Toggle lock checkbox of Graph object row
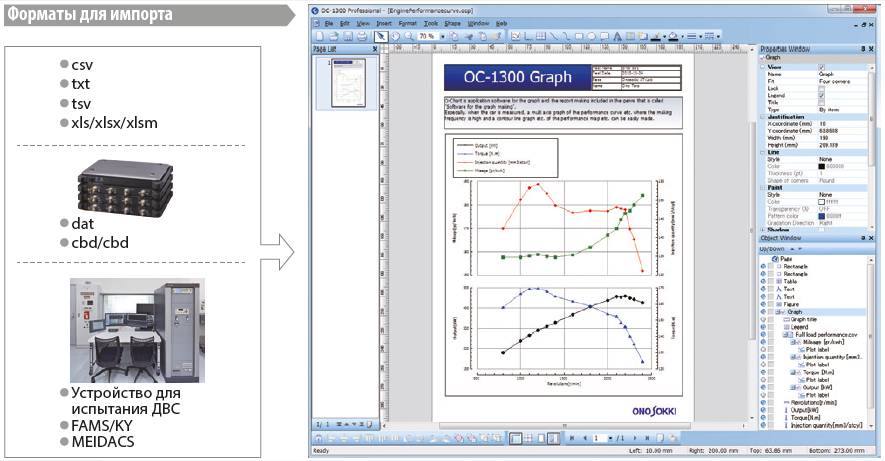 pos(771,311)
